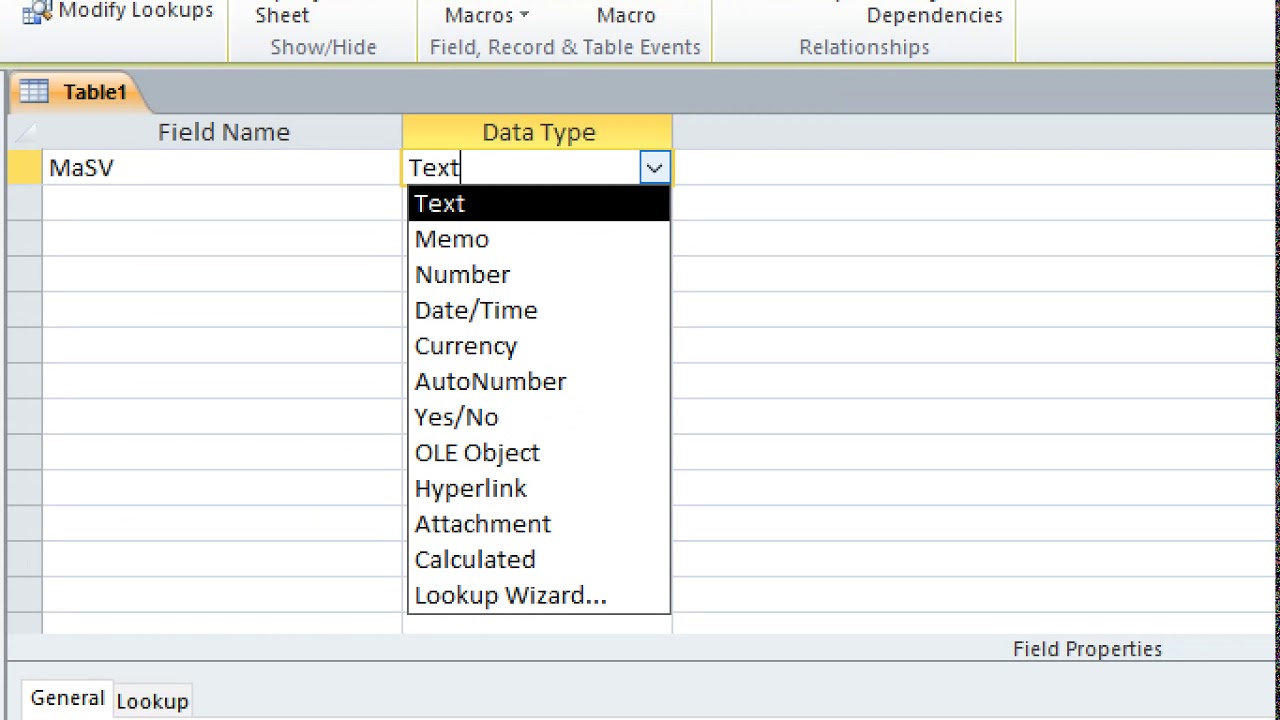Choose Memo data type
Image resolution: width=1280 pixels, height=720 pixels.
(539, 239)
